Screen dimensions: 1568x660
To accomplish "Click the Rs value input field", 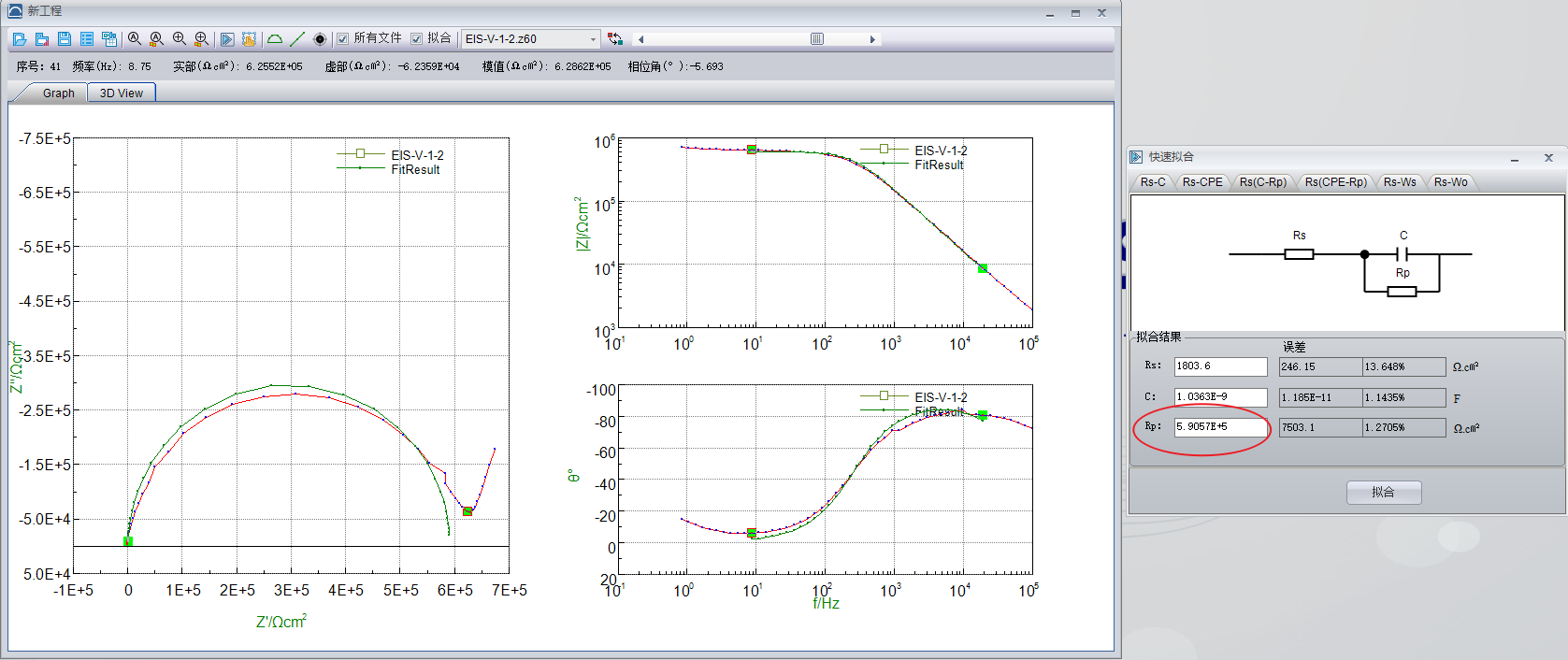I will pyautogui.click(x=1221, y=366).
